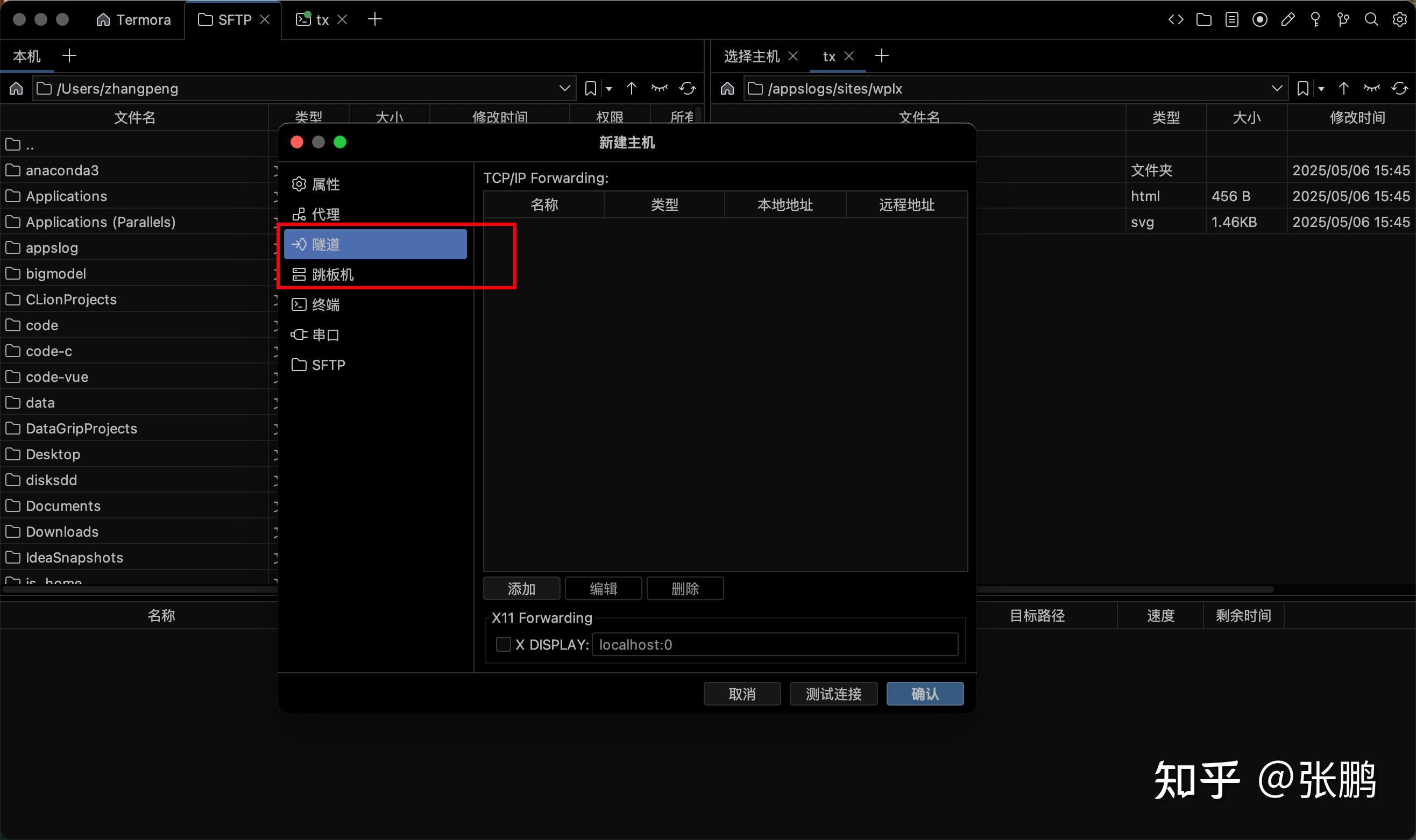Click the 测试连接 button
The height and width of the screenshot is (840, 1416).
tap(833, 693)
